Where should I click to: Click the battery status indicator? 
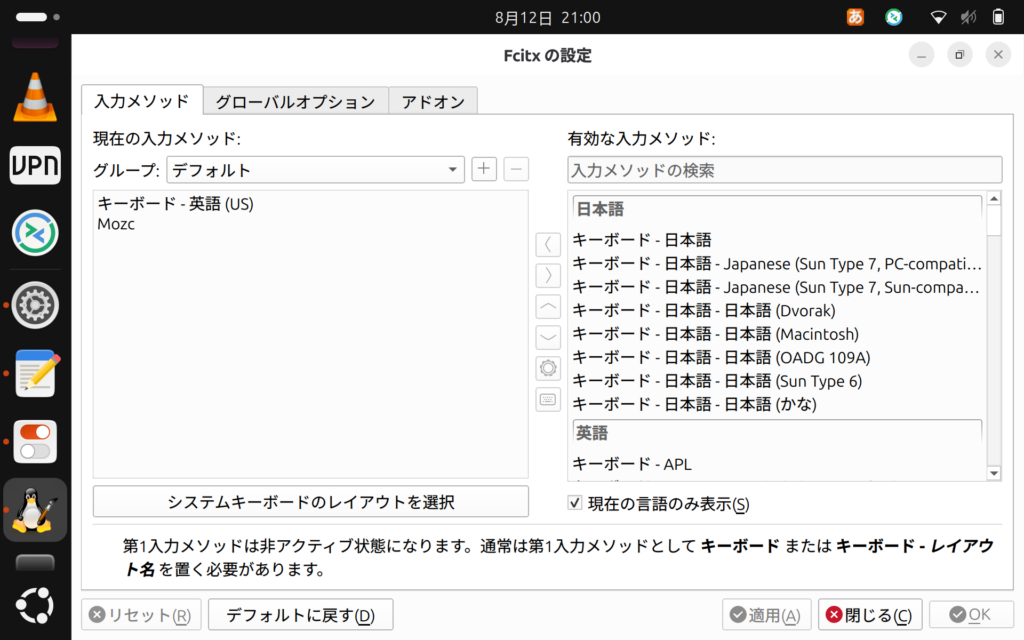coord(998,18)
